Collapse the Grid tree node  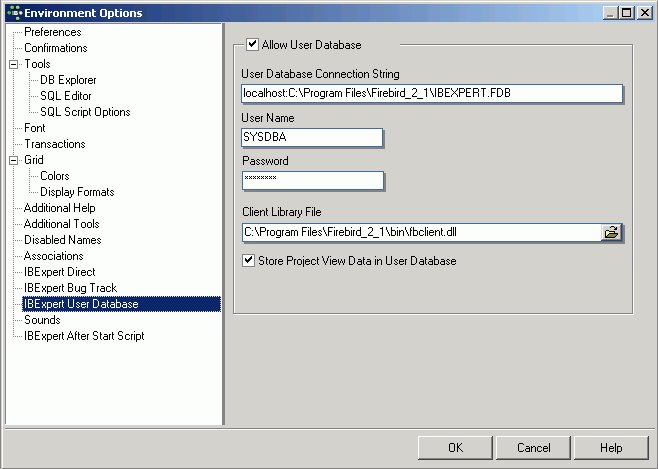(x=14, y=160)
